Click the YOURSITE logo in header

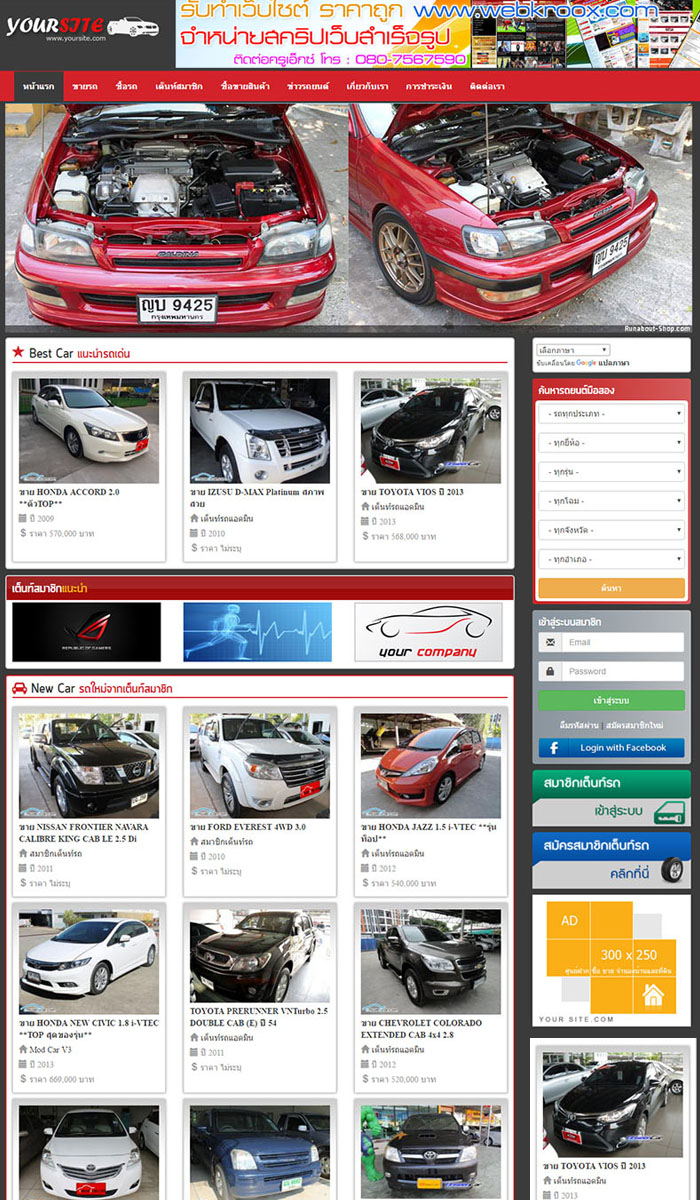pyautogui.click(x=82, y=27)
